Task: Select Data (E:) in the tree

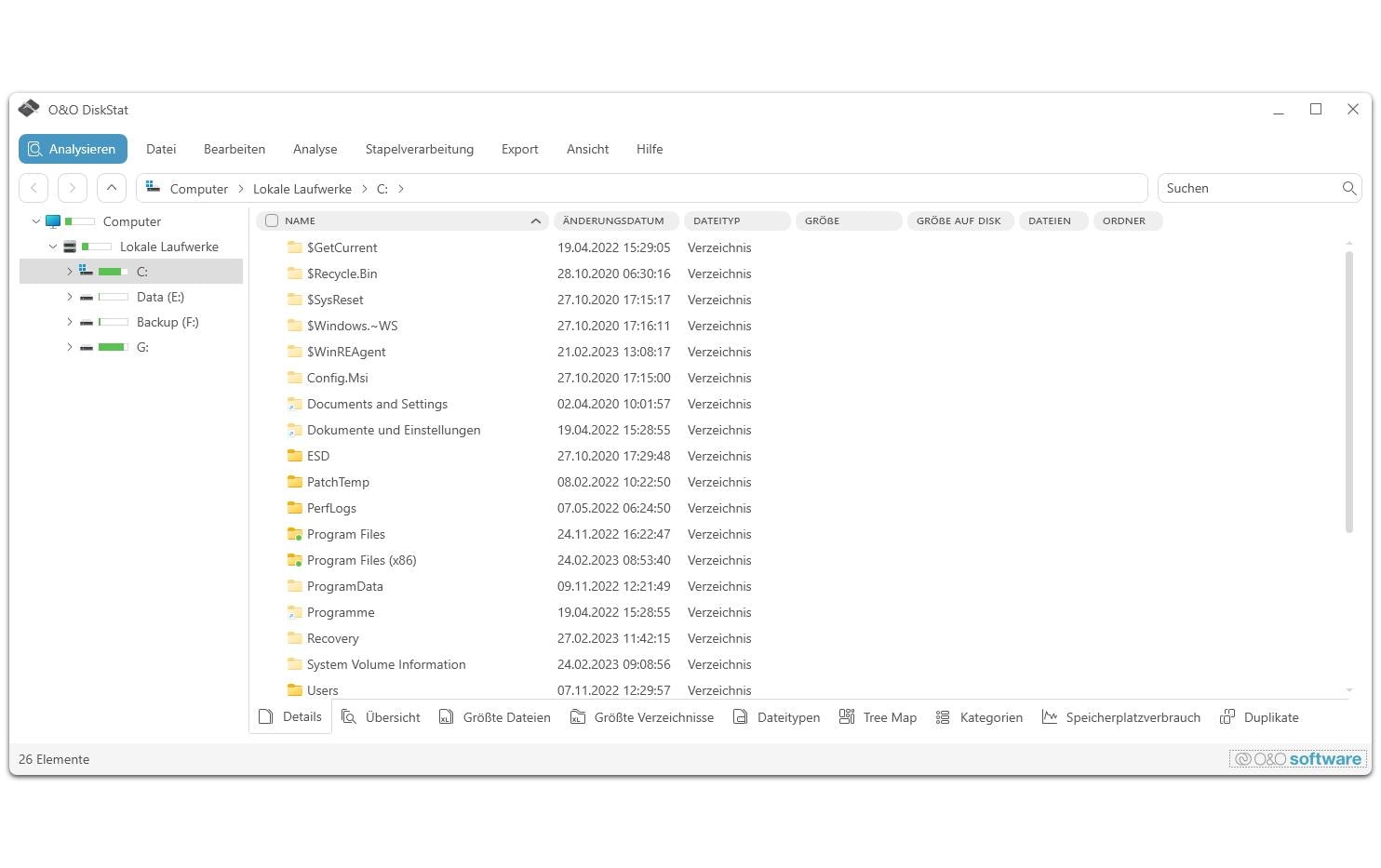Action: 160,297
